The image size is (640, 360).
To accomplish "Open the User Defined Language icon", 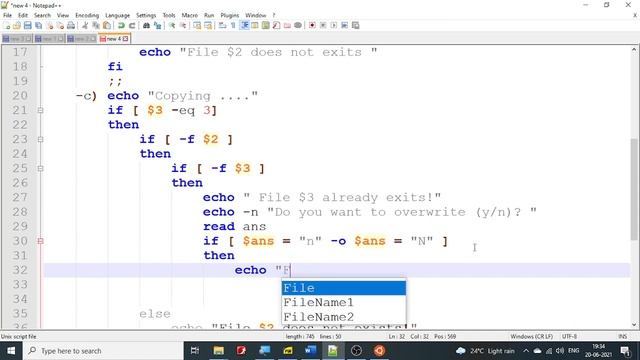I will point(254,25).
